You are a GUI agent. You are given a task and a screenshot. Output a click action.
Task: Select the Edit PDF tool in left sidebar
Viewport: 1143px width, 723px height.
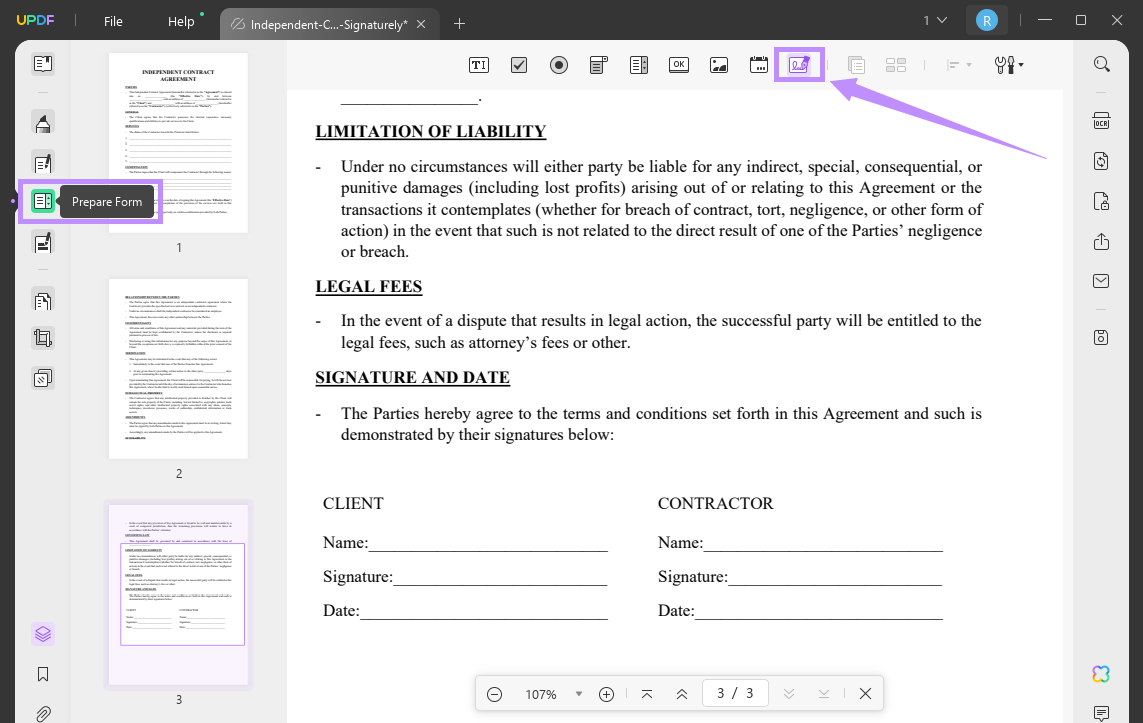42,162
